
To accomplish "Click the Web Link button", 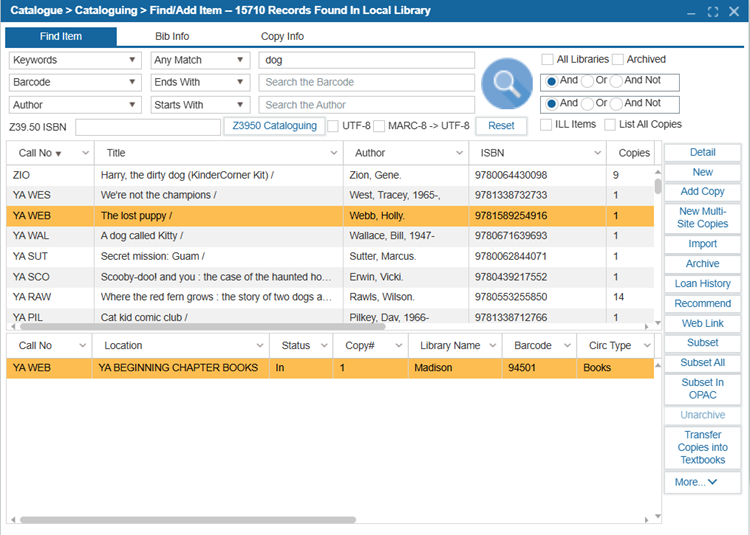I will pyautogui.click(x=702, y=324).
